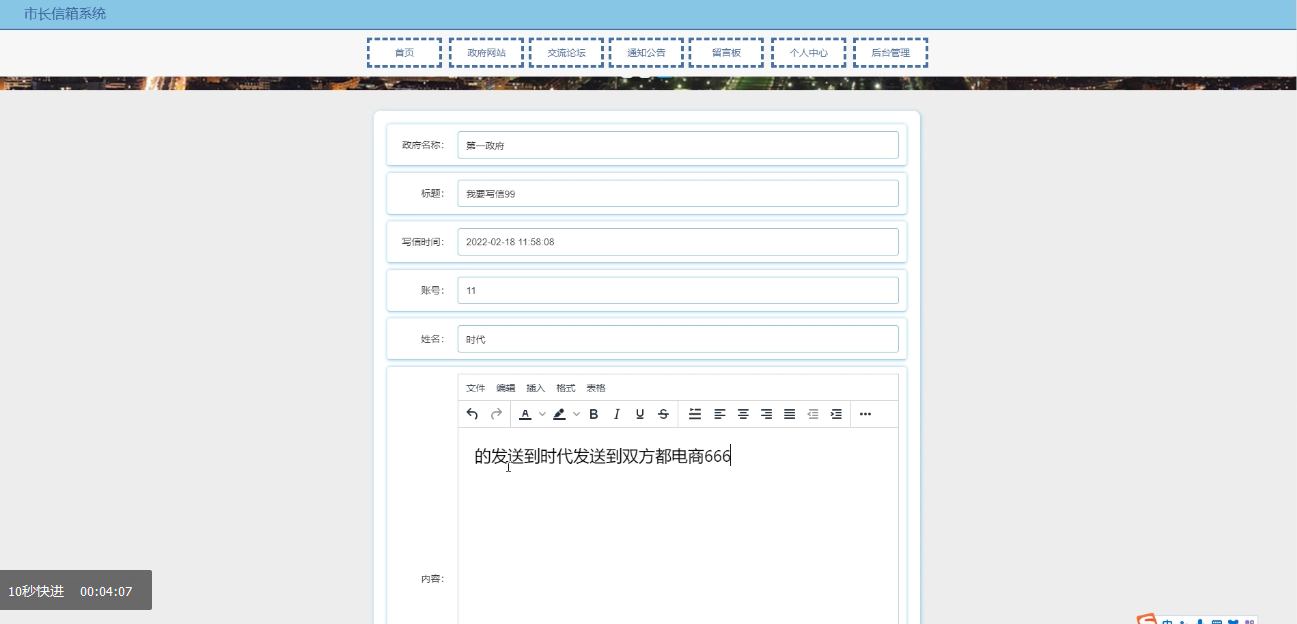Screen dimensions: 1297x624
Task: Open the 插入 menu in the editor
Action: click(536, 387)
